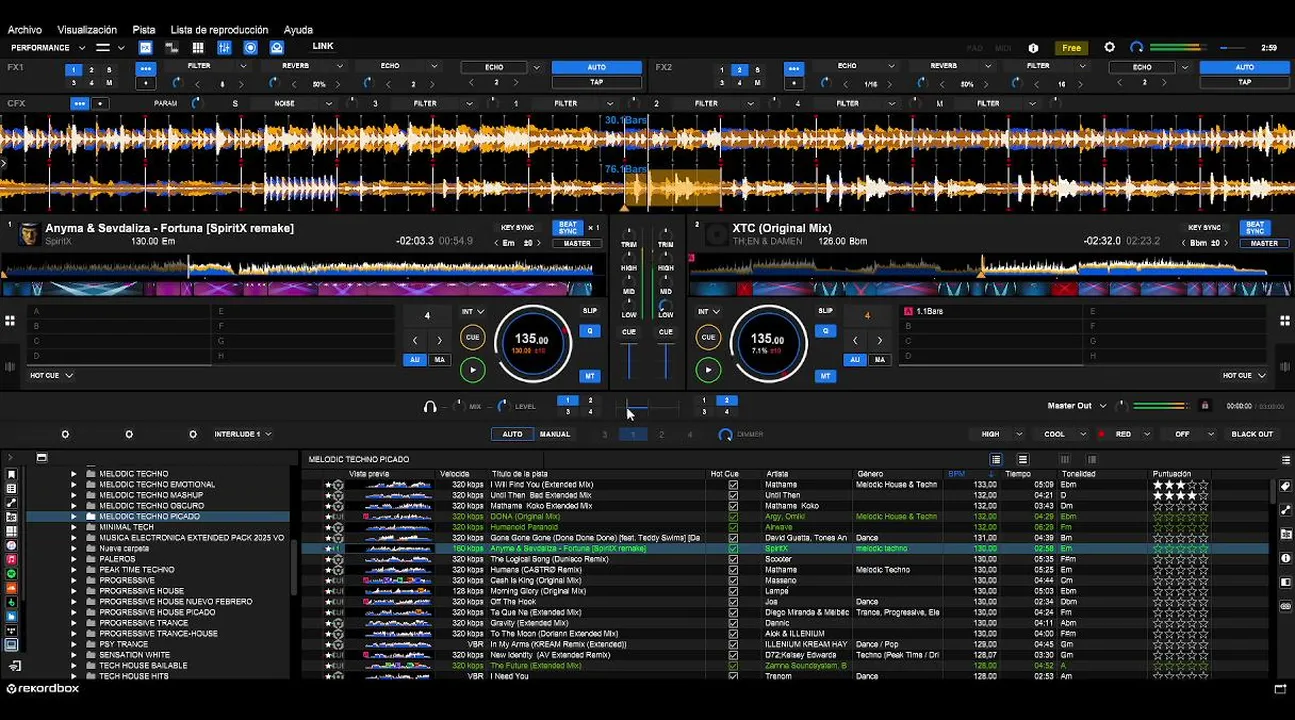1295x720 pixels.
Task: Select track Cash Is King (Original Mix)
Action: 785,580
